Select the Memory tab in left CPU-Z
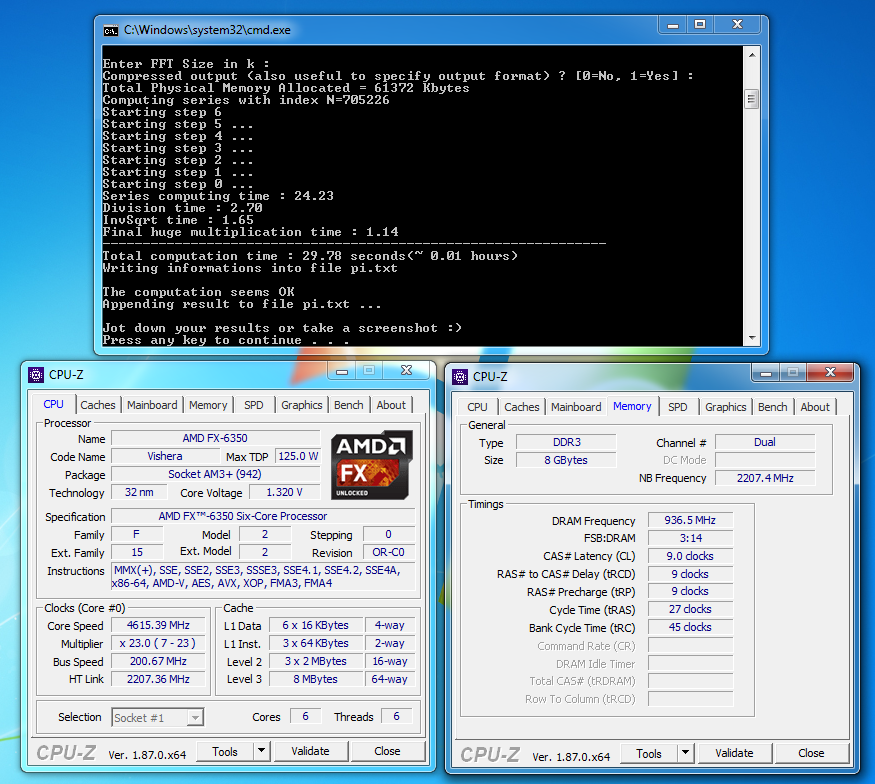Image resolution: width=875 pixels, height=784 pixels. click(x=208, y=405)
